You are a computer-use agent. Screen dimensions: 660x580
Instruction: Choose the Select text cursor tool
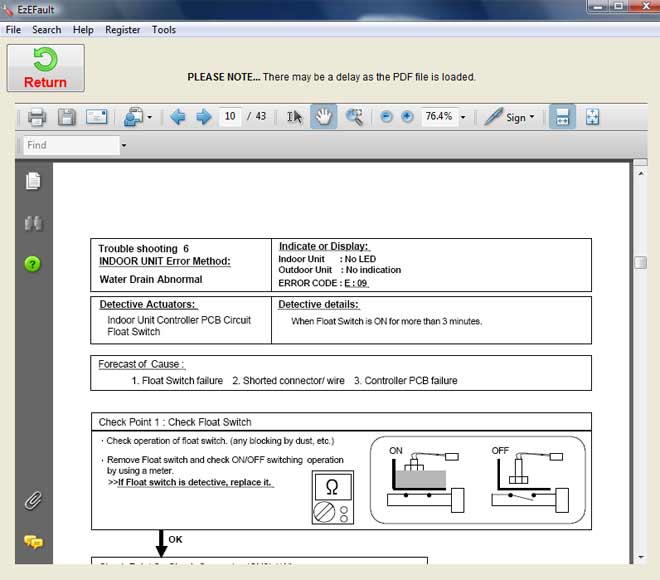(294, 117)
